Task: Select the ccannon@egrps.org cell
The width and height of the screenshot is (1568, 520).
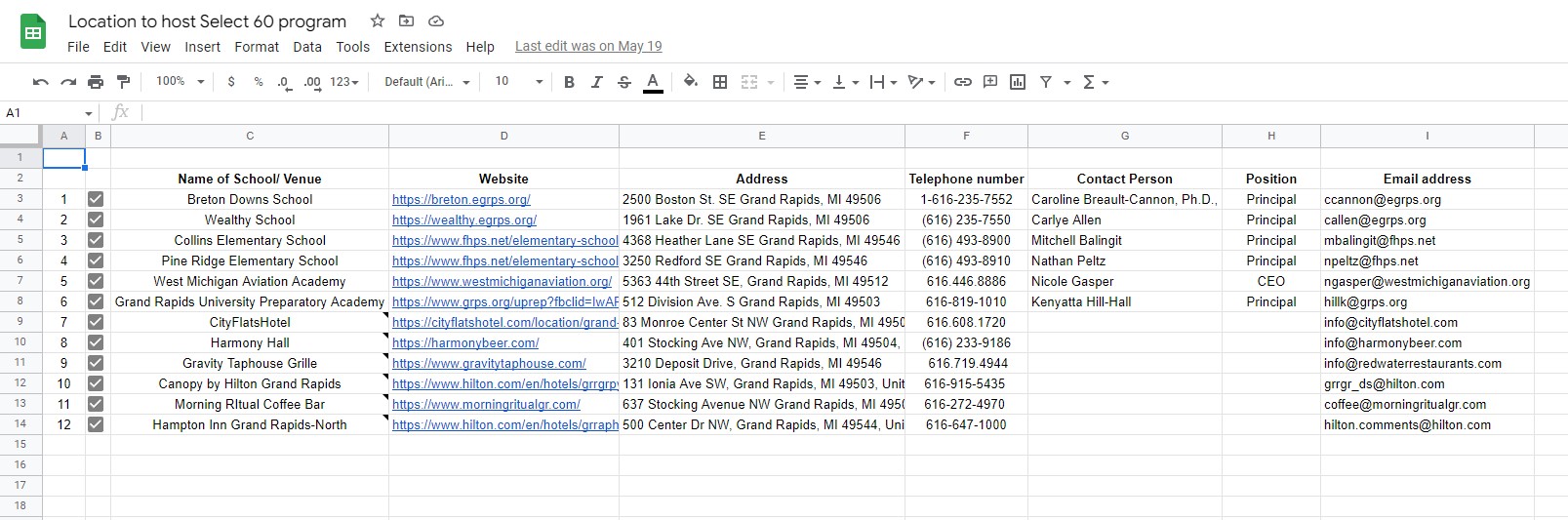Action: click(1427, 199)
